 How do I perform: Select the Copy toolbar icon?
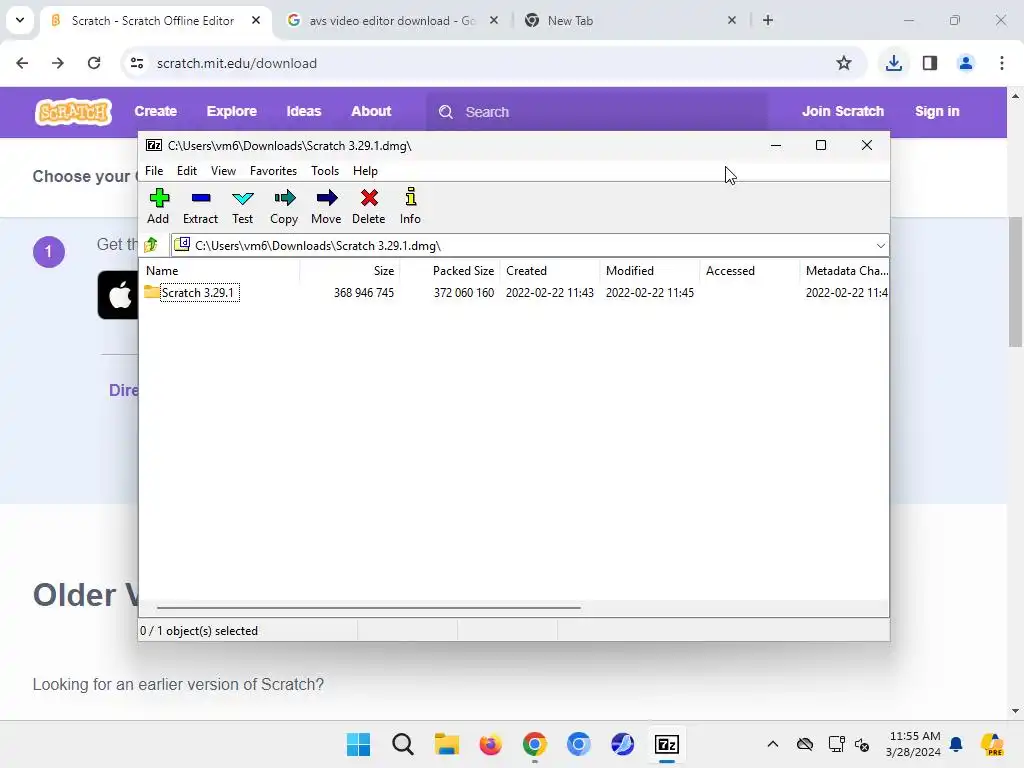click(x=284, y=206)
